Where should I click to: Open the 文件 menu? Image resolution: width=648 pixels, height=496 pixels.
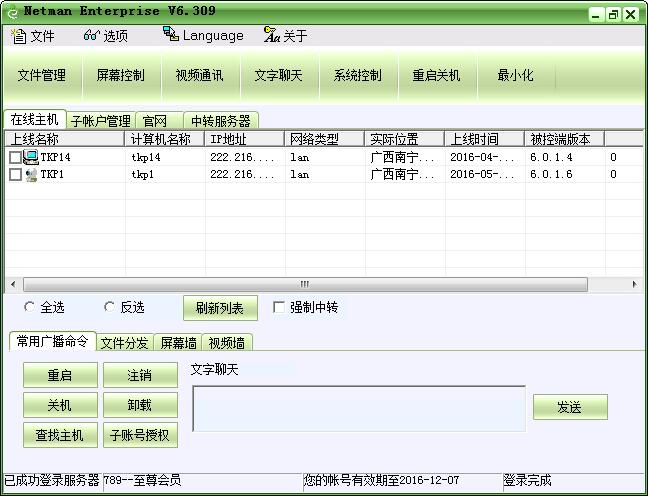tap(42, 36)
